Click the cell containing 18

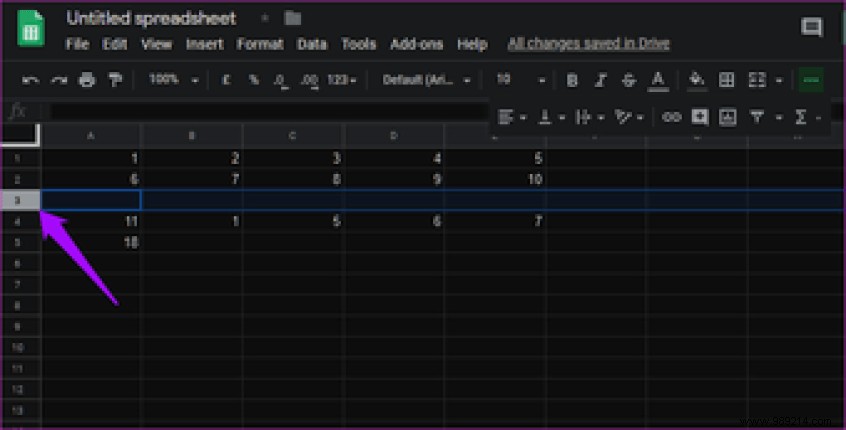coord(91,242)
